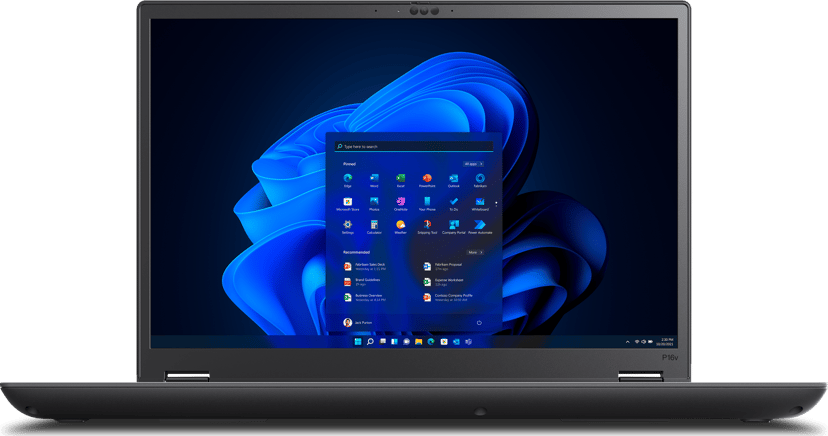The height and width of the screenshot is (436, 828).
Task: Open the Power Automate pinned app
Action: point(479,226)
